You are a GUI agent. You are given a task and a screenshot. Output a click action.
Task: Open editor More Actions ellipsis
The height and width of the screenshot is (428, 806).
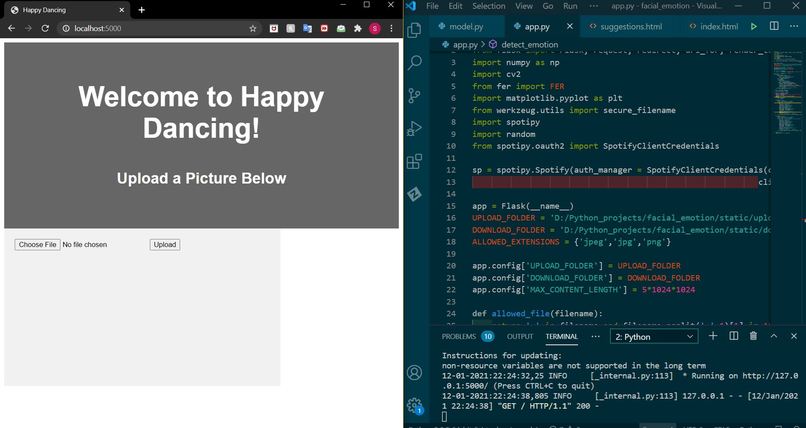click(794, 26)
